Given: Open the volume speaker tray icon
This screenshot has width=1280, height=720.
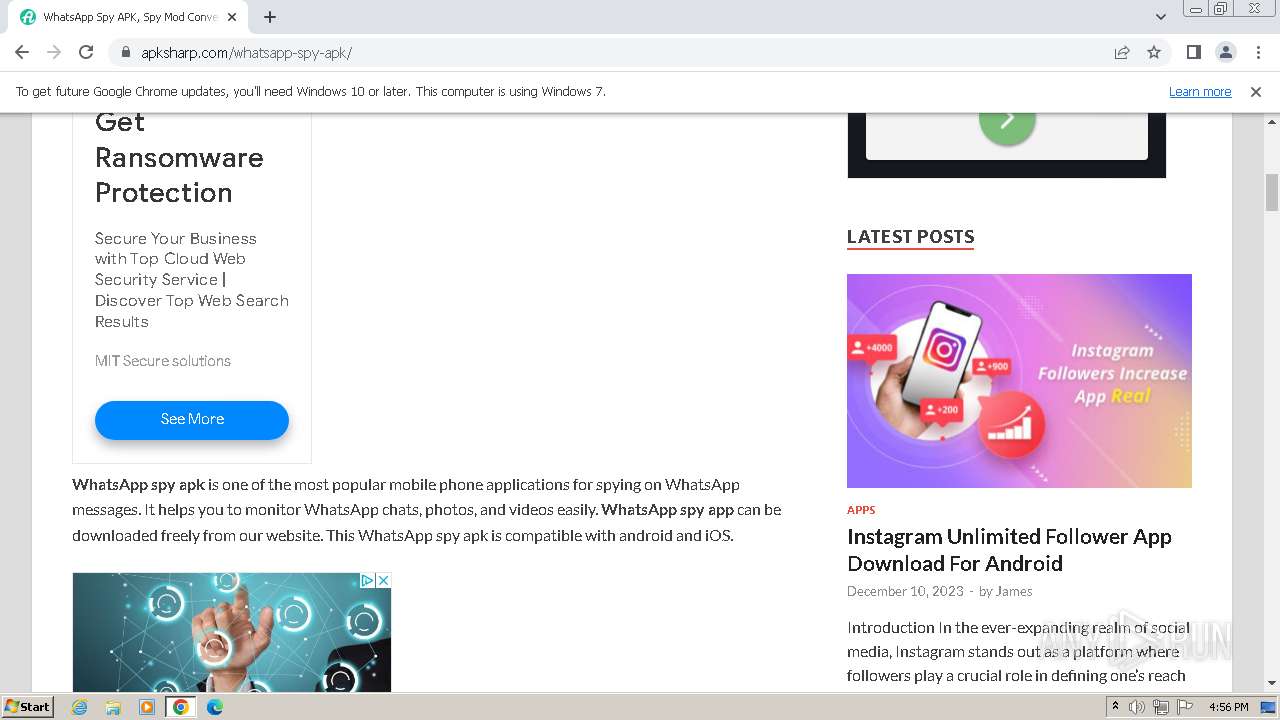Looking at the screenshot, I should point(1137,707).
